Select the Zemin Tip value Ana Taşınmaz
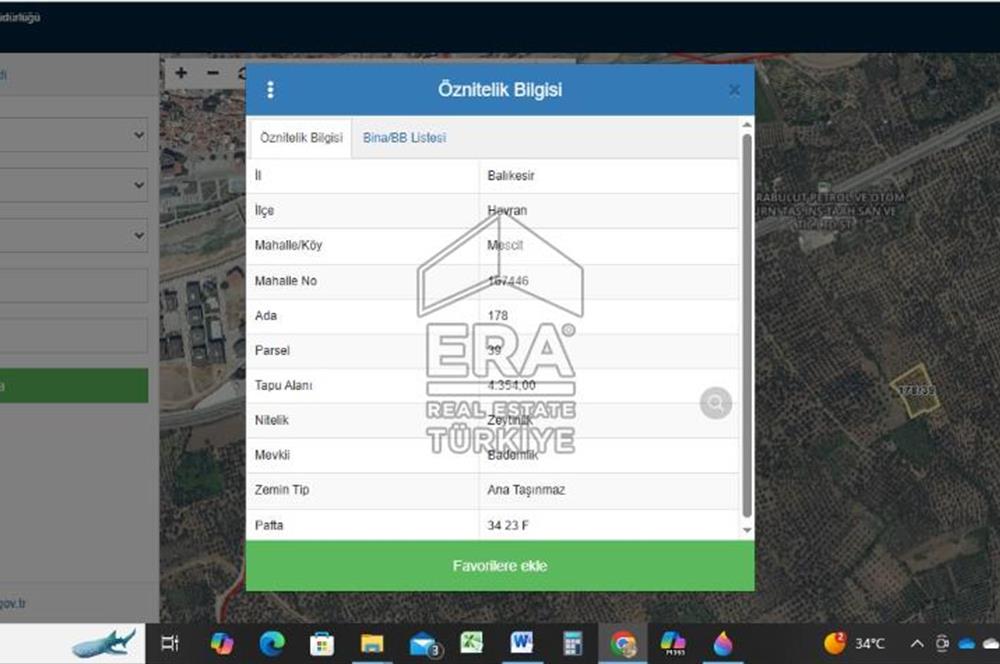This screenshot has width=1000, height=664. click(x=526, y=490)
